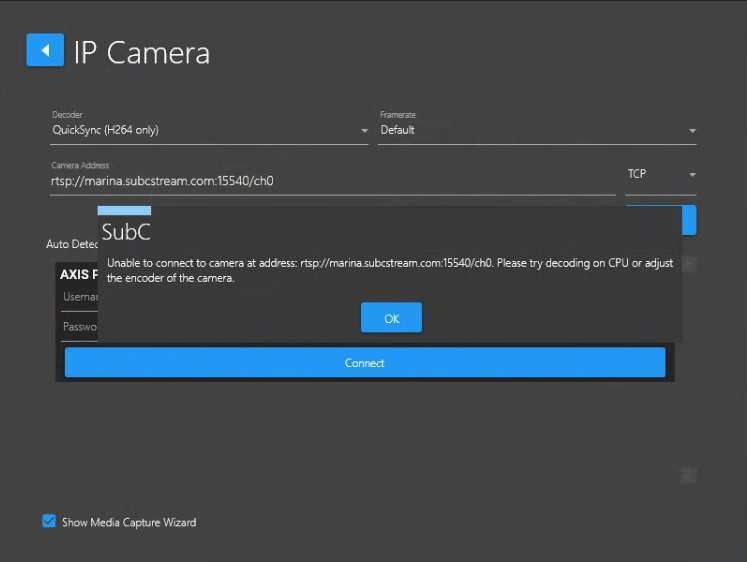Click the Framerate dropdown chevron arrow

(692, 131)
